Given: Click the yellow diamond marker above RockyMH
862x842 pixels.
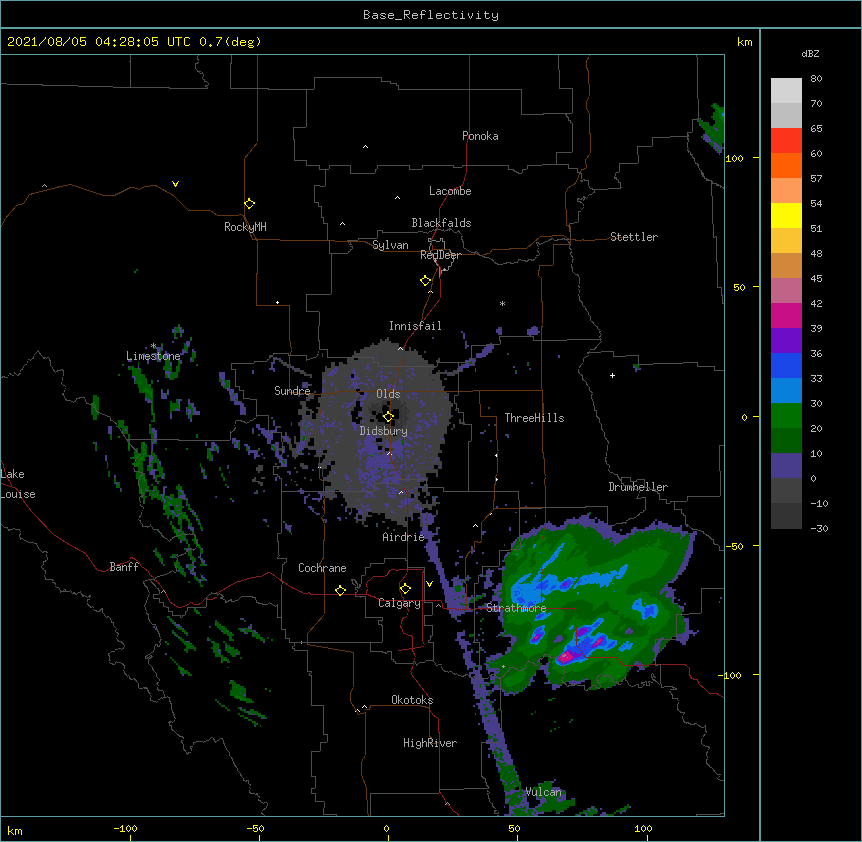Looking at the screenshot, I should point(249,204).
